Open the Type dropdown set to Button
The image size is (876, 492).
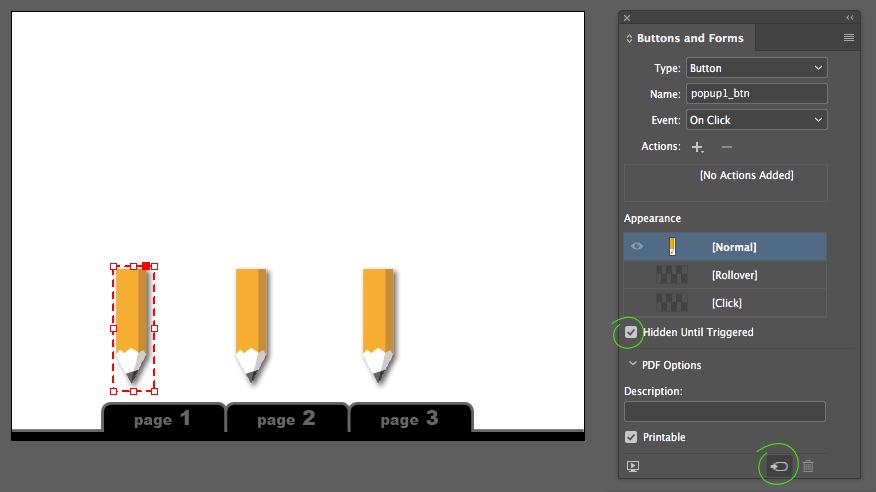click(x=756, y=68)
